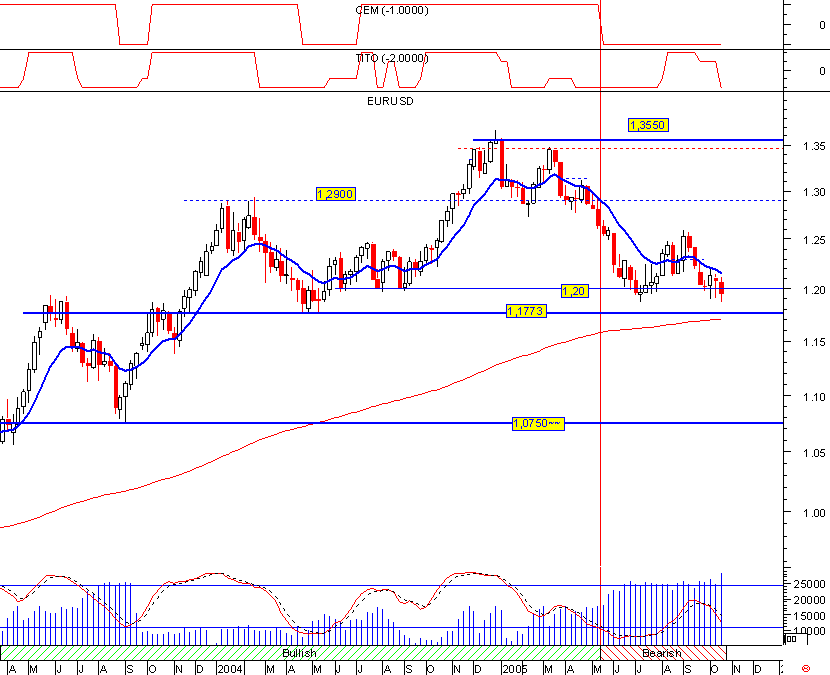This screenshot has width=830, height=675.
Task: Click the 1.30 price axis value
Action: coord(814,192)
